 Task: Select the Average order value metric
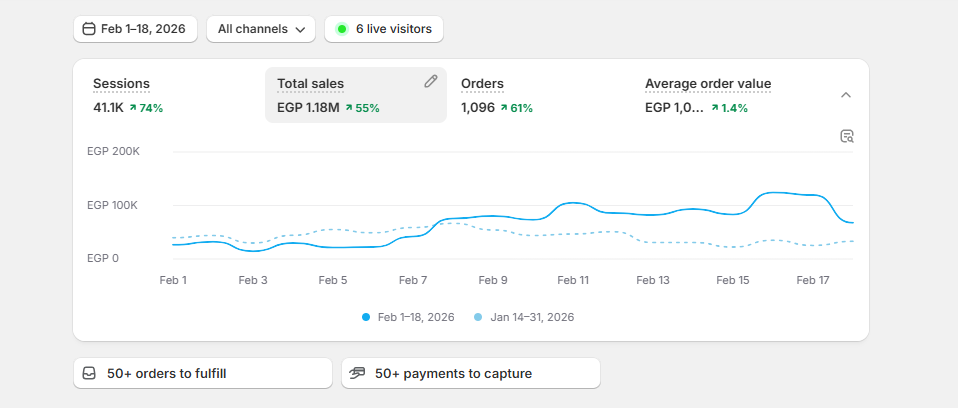pos(708,84)
